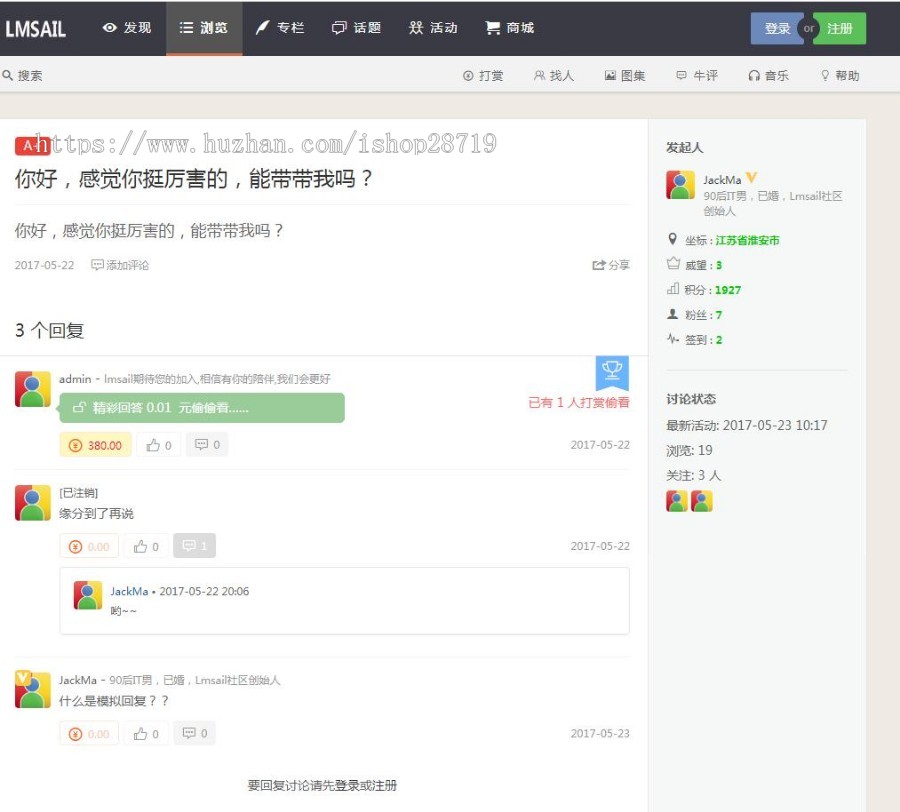900x812 pixels.
Task: Unlock the 精彩回答 paid answer
Action: pyautogui.click(x=202, y=408)
